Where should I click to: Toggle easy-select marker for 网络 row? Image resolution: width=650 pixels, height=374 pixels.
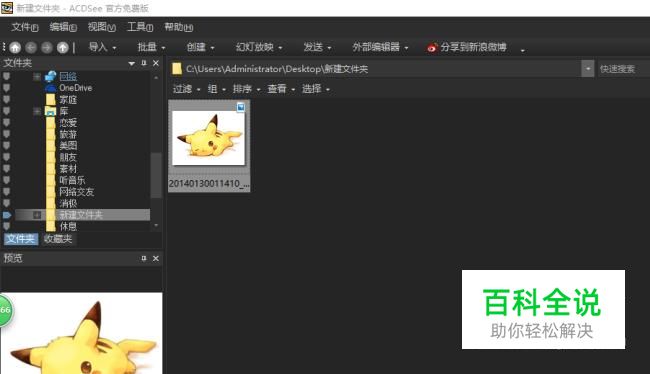(x=6, y=76)
